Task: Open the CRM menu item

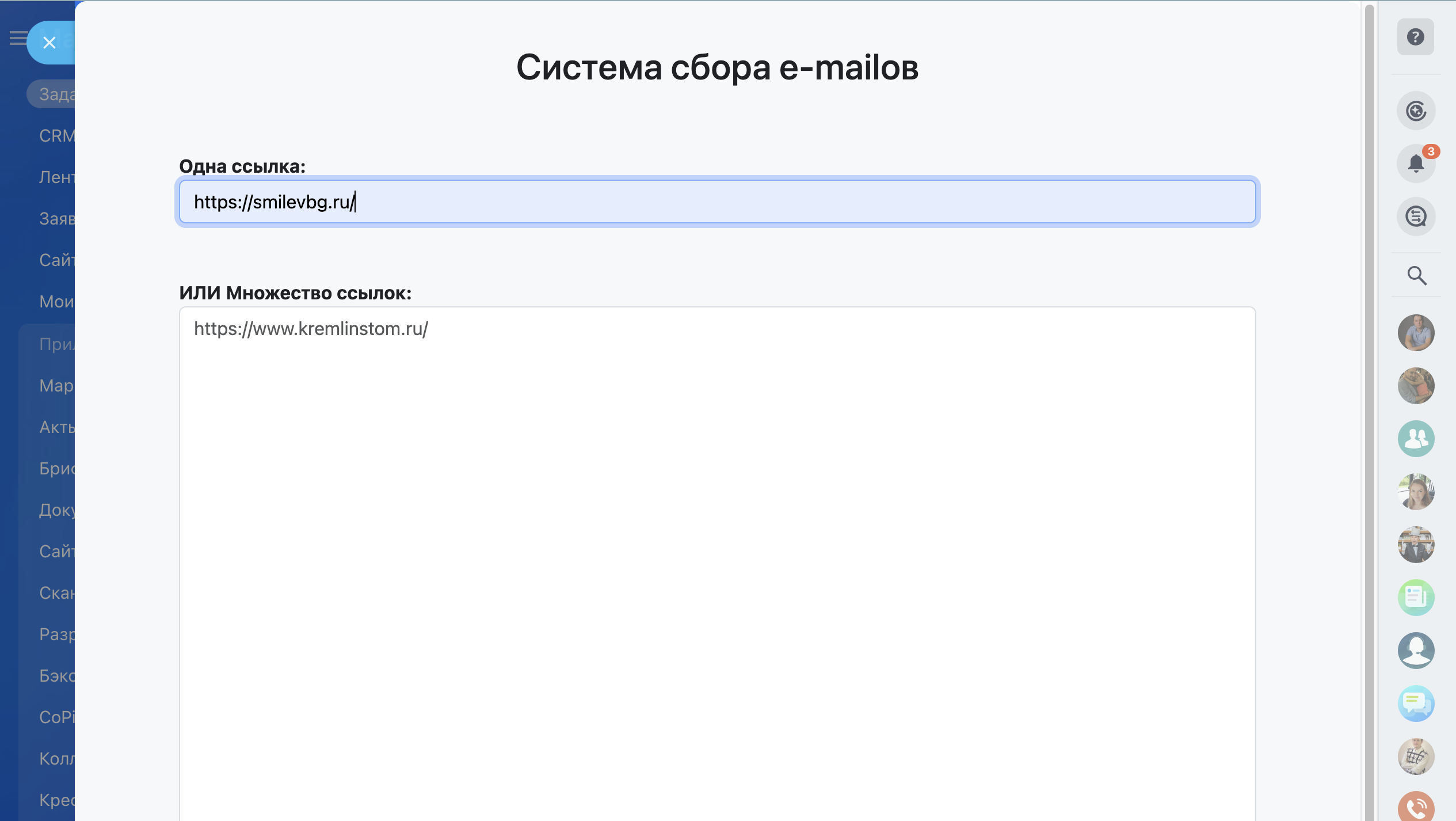Action: [x=56, y=136]
